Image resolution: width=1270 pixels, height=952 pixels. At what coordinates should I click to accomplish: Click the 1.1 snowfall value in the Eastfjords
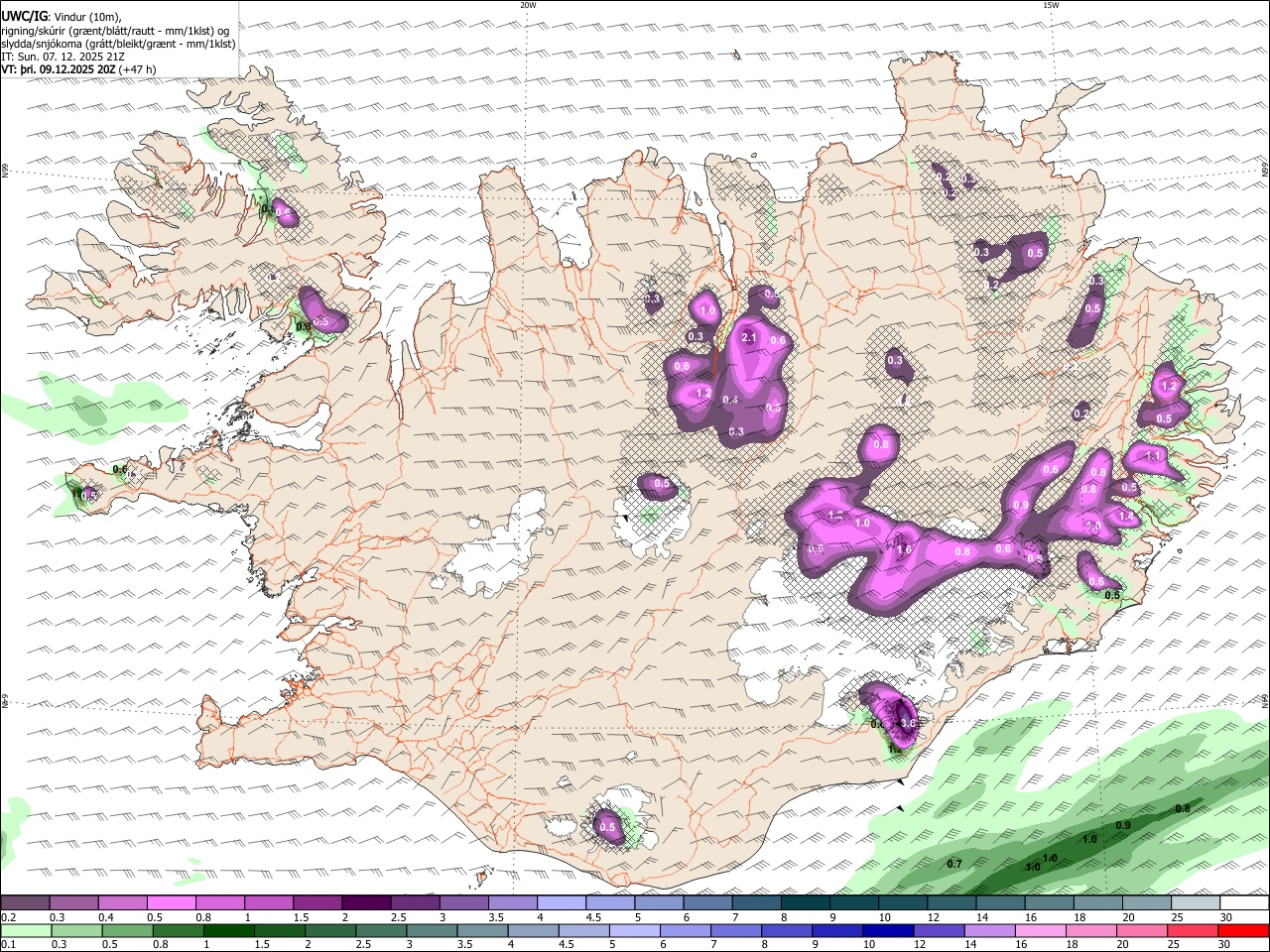coord(1153,456)
